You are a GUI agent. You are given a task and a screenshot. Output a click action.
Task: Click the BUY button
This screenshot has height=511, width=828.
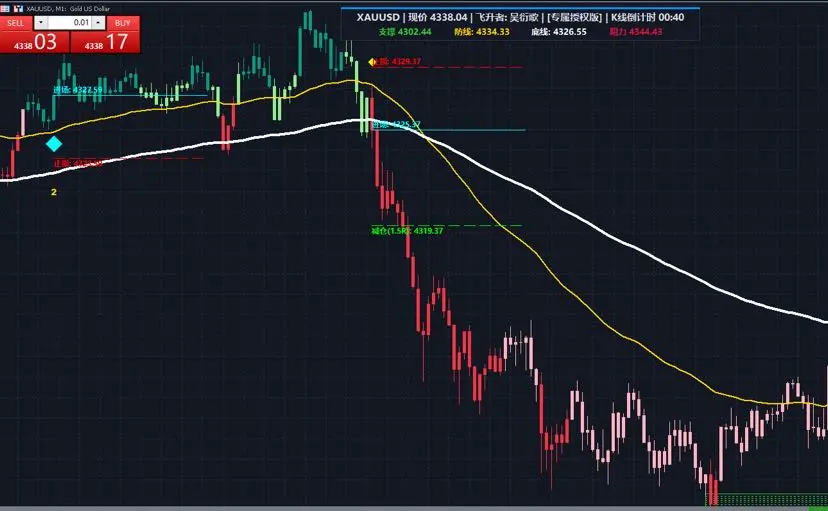pos(123,23)
